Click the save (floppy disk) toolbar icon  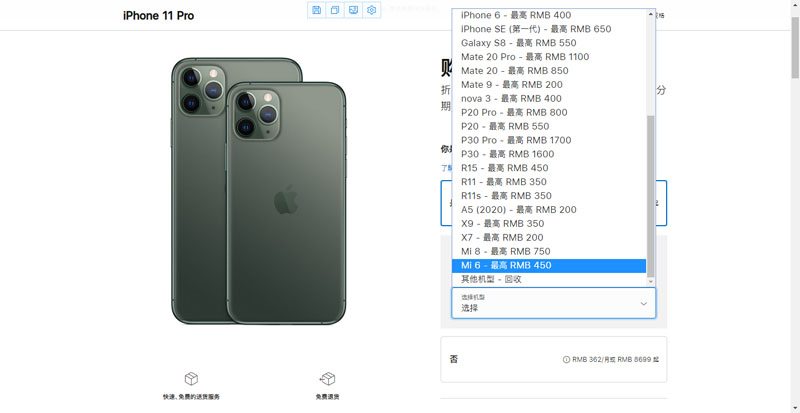click(x=316, y=10)
